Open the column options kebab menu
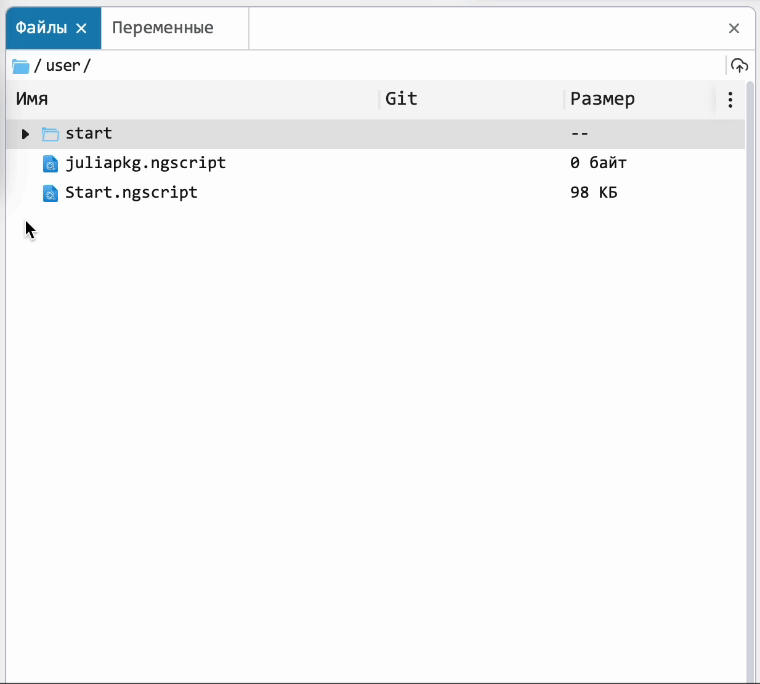Viewport: 760px width, 684px height. click(x=730, y=100)
